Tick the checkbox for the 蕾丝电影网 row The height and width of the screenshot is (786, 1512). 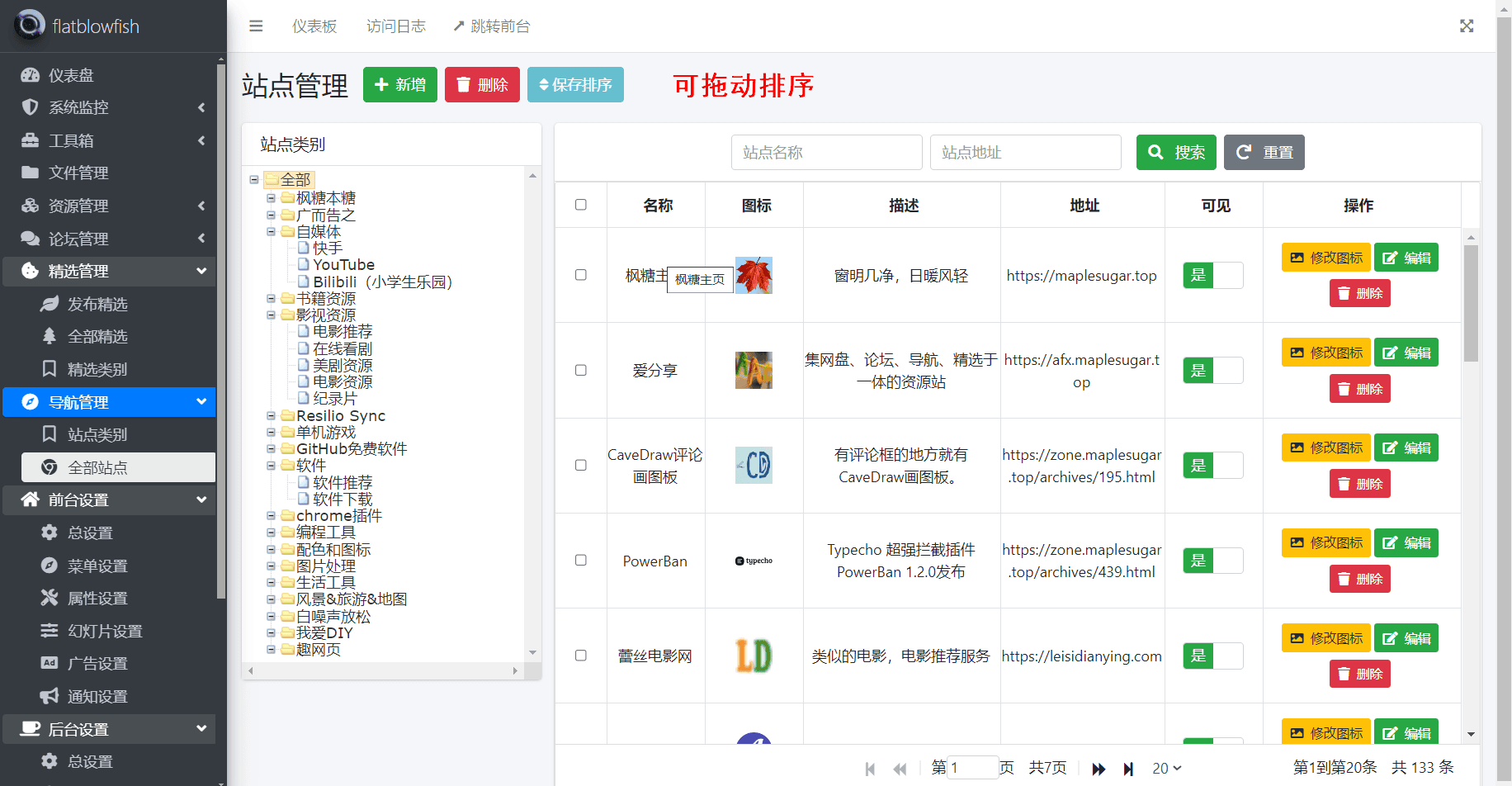581,656
